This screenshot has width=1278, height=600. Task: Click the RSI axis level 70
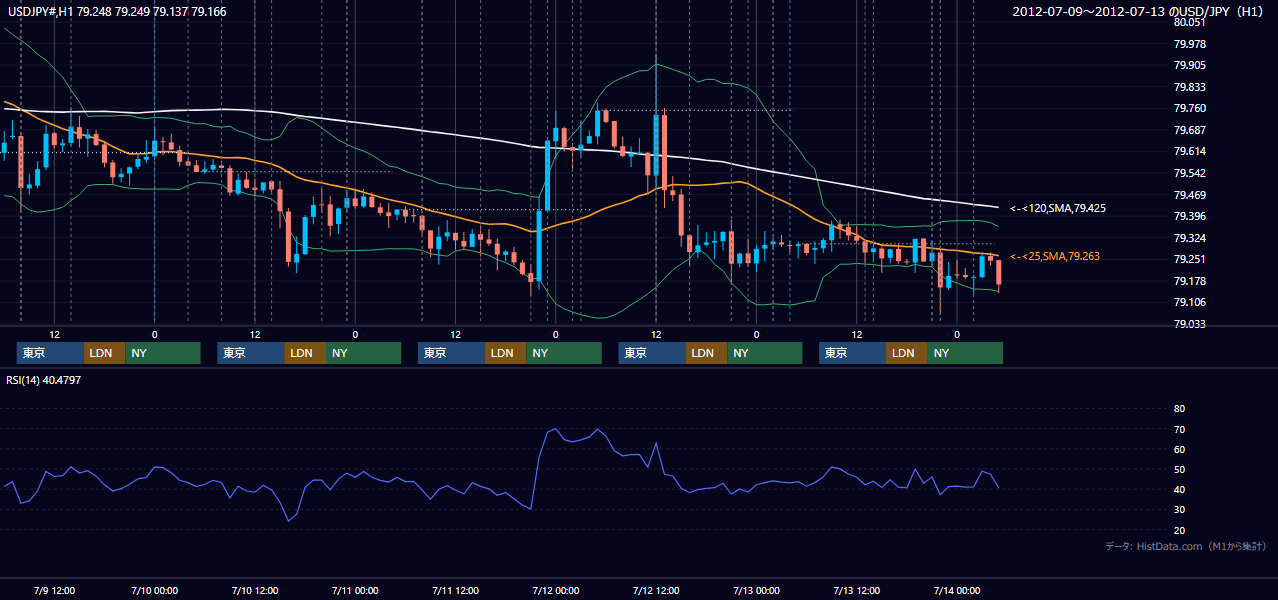coord(1179,429)
